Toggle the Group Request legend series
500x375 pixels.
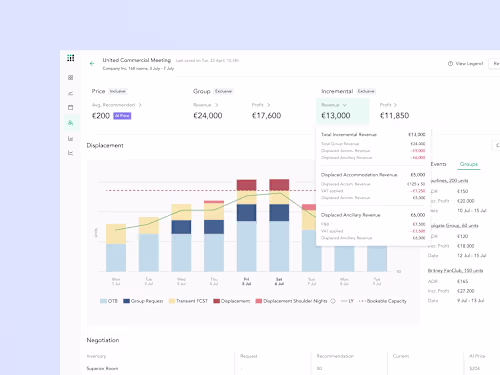point(143,301)
